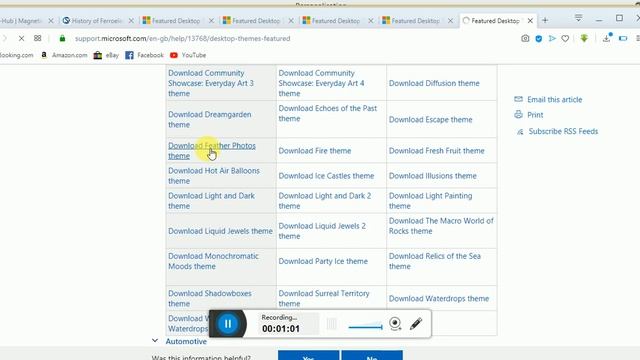Viewport: 640px width, 360px height.
Task: Click Download Monochromatic Moods theme
Action: (x=213, y=261)
